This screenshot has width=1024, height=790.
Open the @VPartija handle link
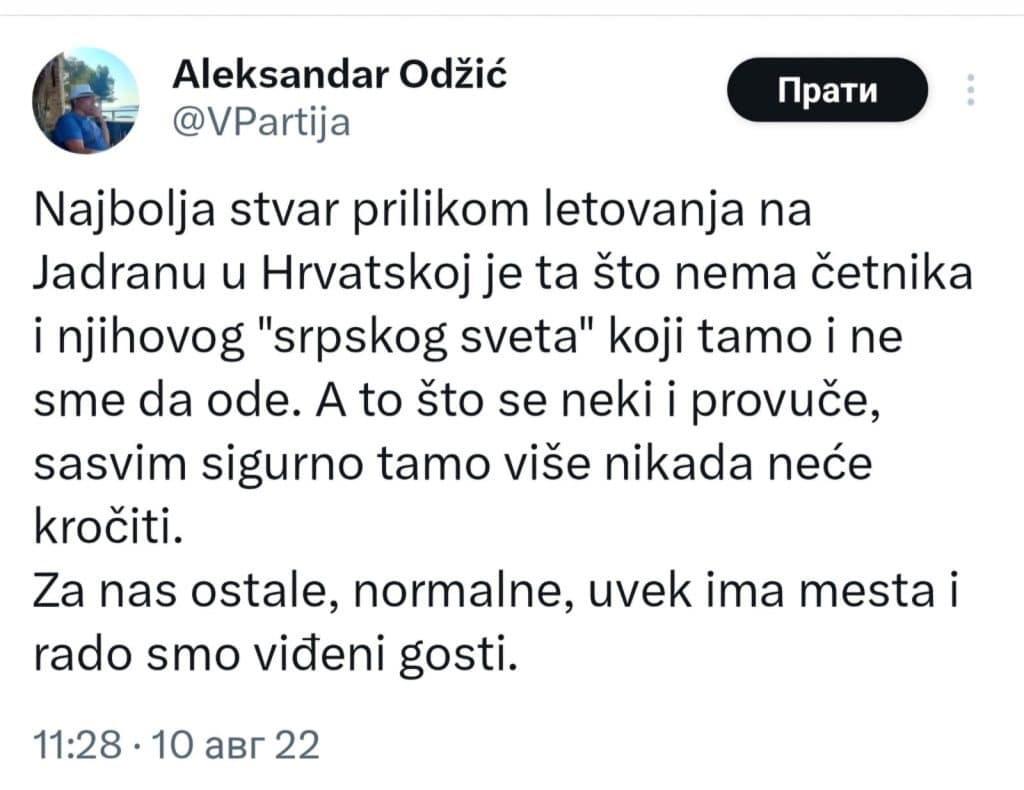pos(261,122)
